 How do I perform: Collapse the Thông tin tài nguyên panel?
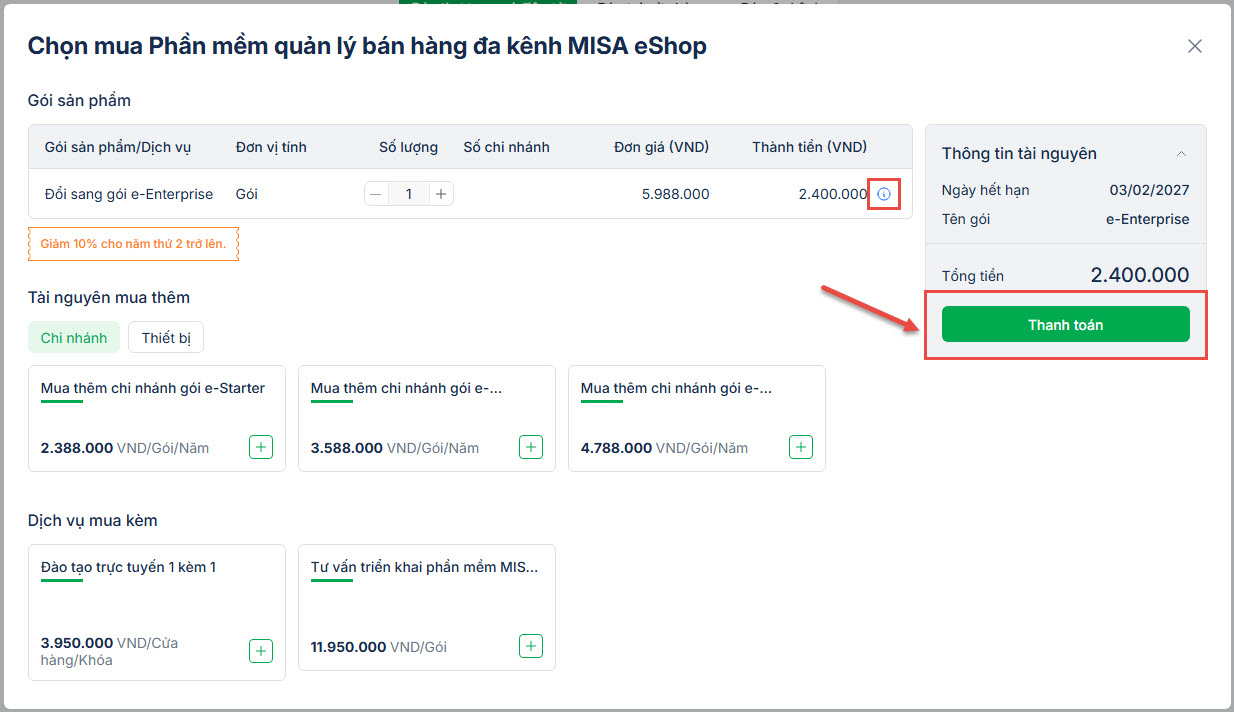click(x=1181, y=153)
